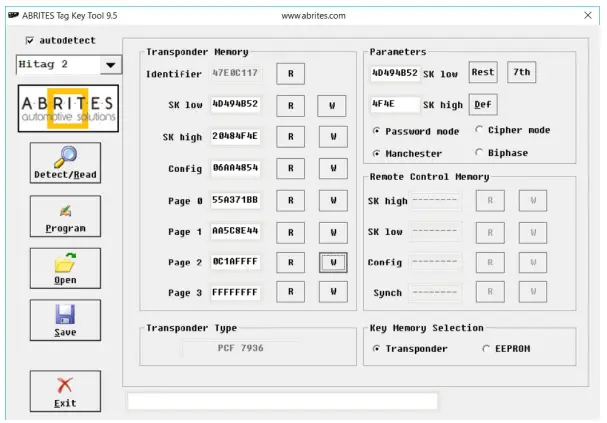Screen dimensions: 607x423
Task: Click the PCF 7936 transponder type field
Action: point(240,348)
